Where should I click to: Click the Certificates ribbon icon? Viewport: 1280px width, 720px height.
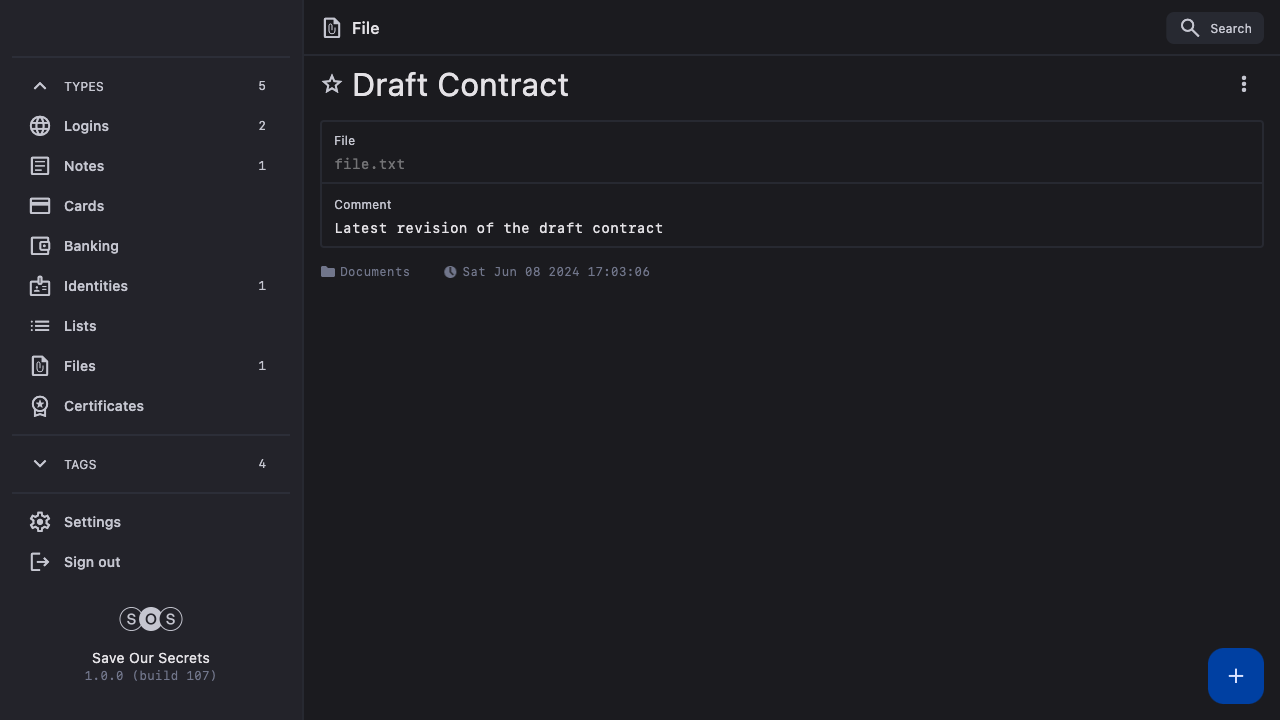click(x=40, y=406)
